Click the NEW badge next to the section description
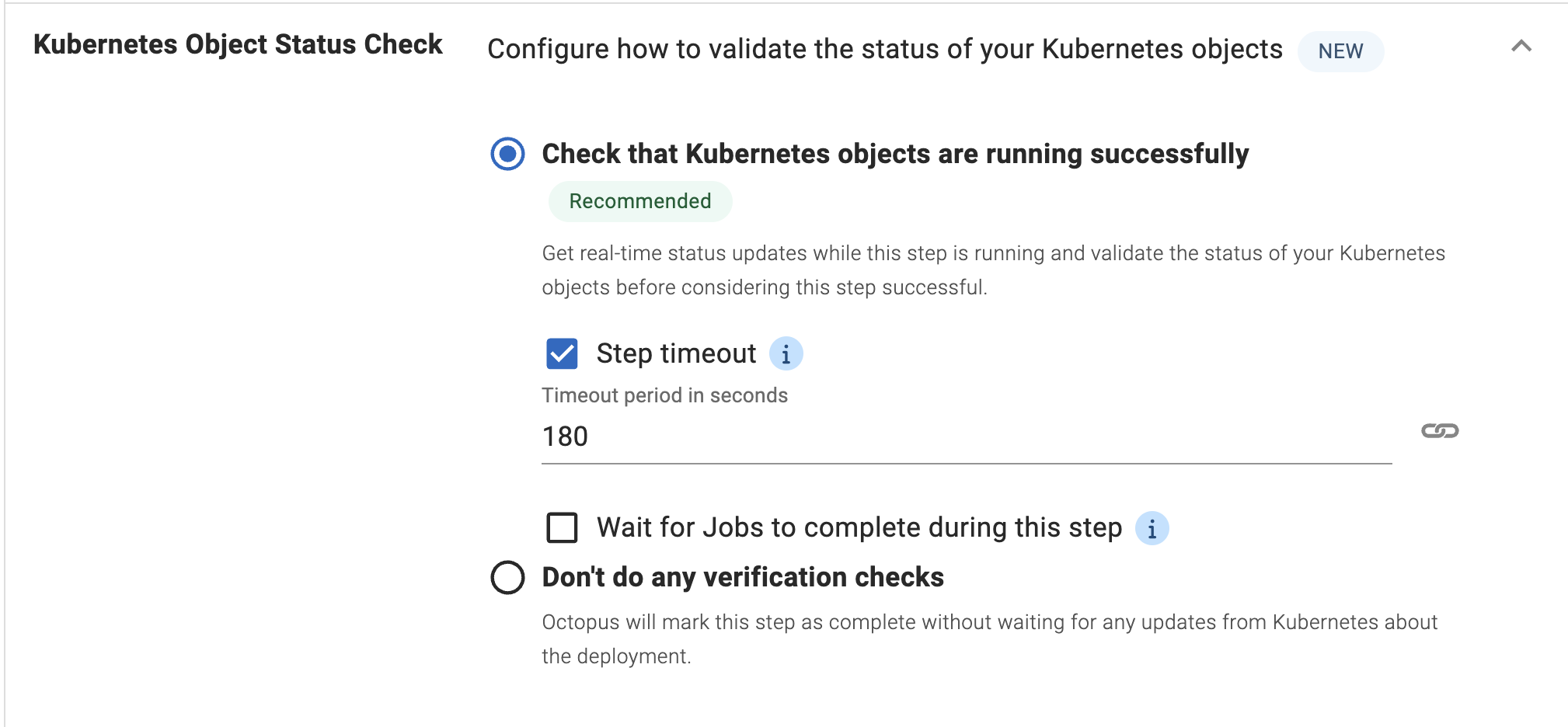1568x727 pixels. [x=1340, y=51]
